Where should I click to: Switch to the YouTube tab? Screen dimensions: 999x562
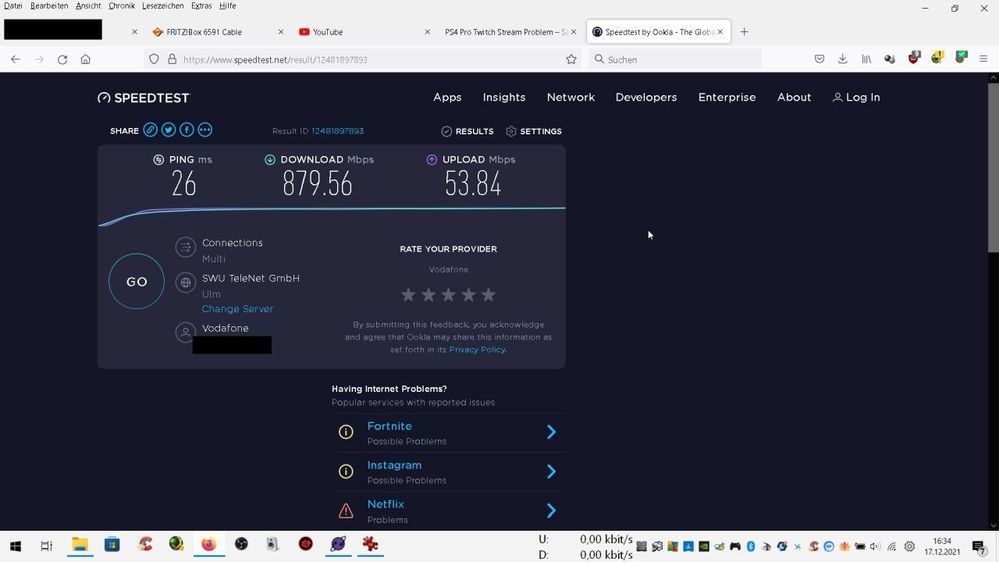click(363, 32)
